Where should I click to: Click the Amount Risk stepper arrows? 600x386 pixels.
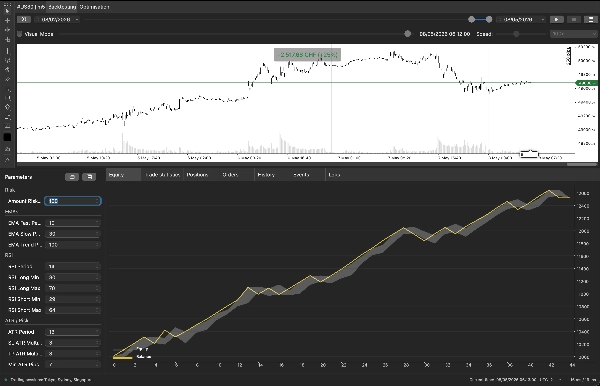coord(97,201)
